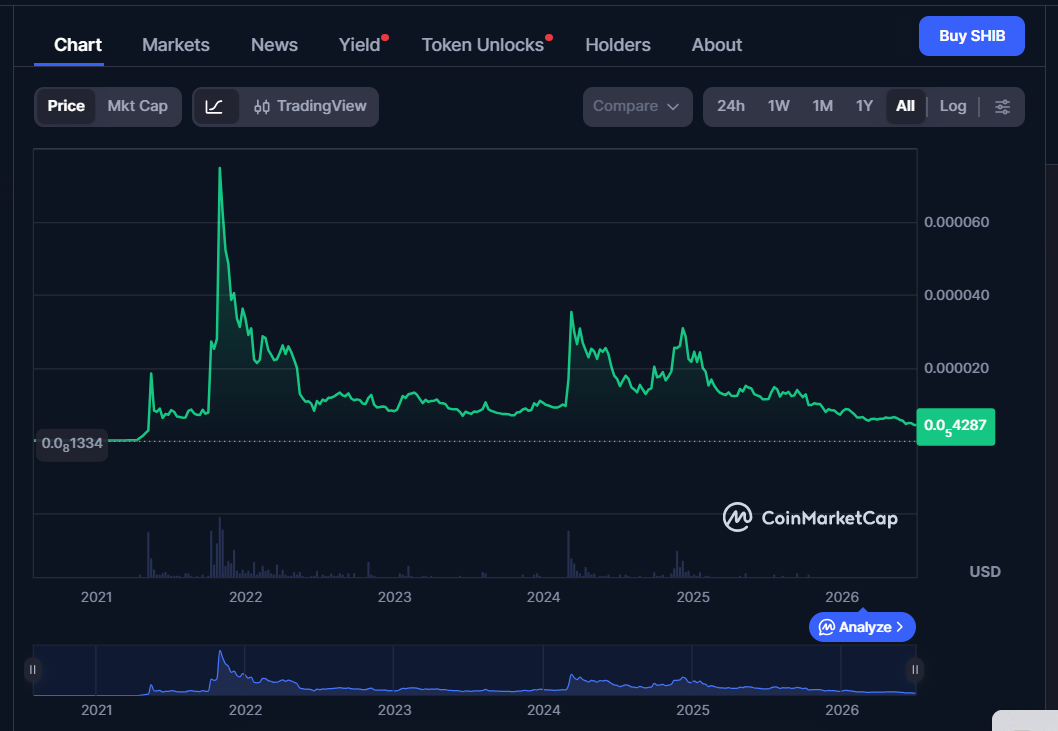This screenshot has width=1058, height=731.
Task: Switch to the Holders tab
Action: coord(617,45)
